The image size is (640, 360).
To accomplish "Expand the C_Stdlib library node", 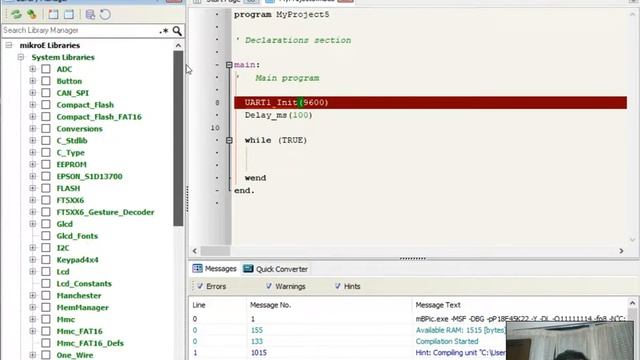I will [x=33, y=140].
